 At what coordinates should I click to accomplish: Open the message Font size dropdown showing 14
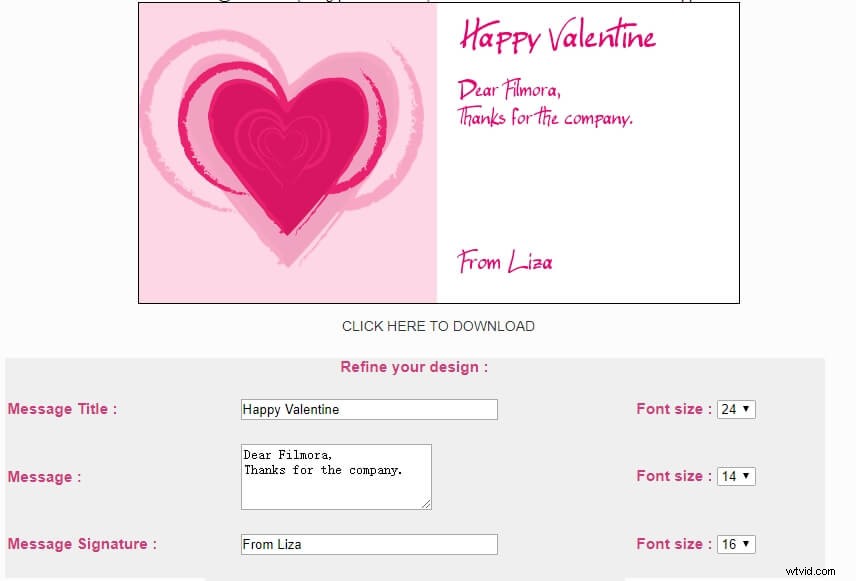click(x=735, y=476)
